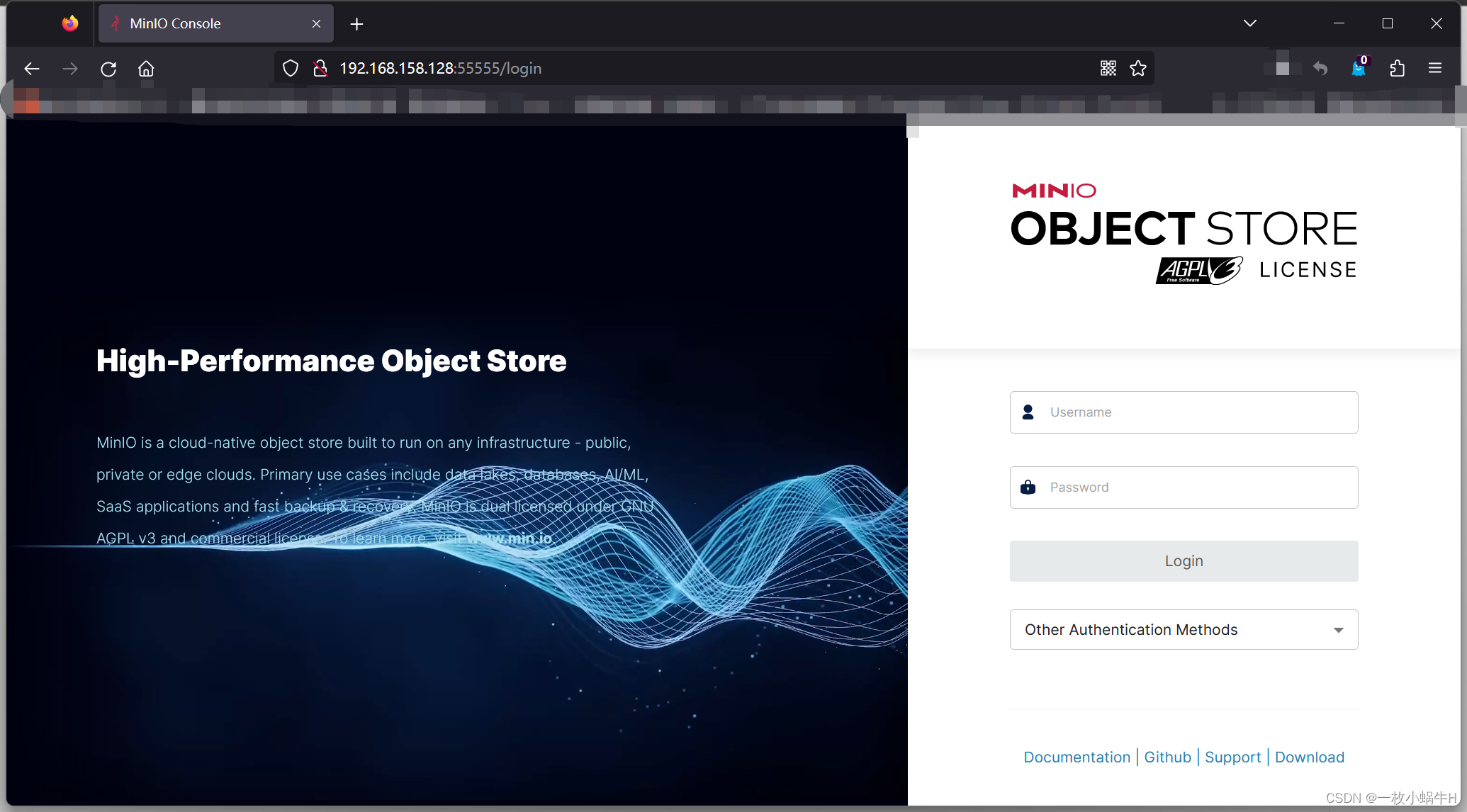Click the address bar URL text

(x=440, y=68)
